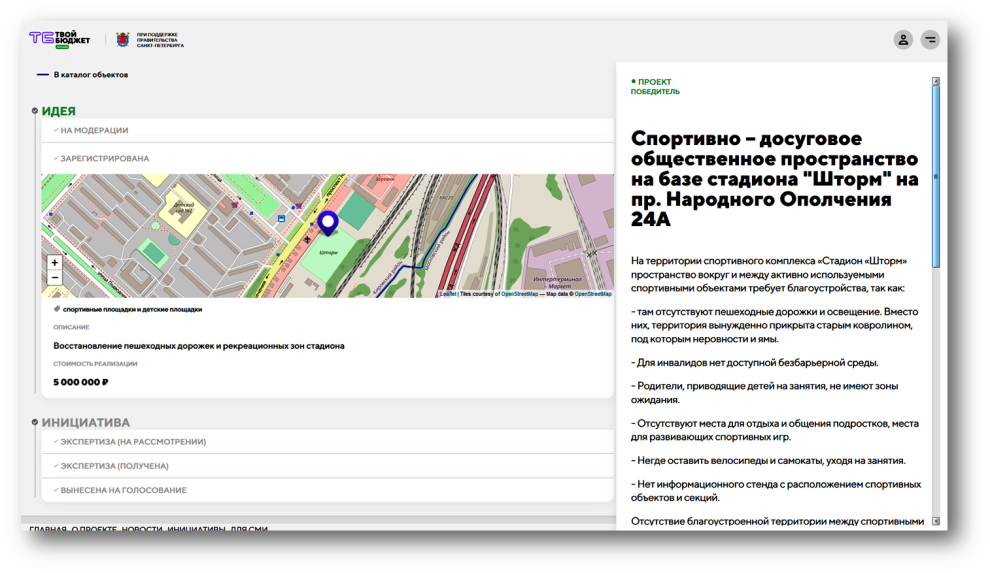The image size is (990, 573).
Task: Expand ЭКСПЕРТИЗА (ПОЛУЧЕНА) row
Action: [x=328, y=466]
